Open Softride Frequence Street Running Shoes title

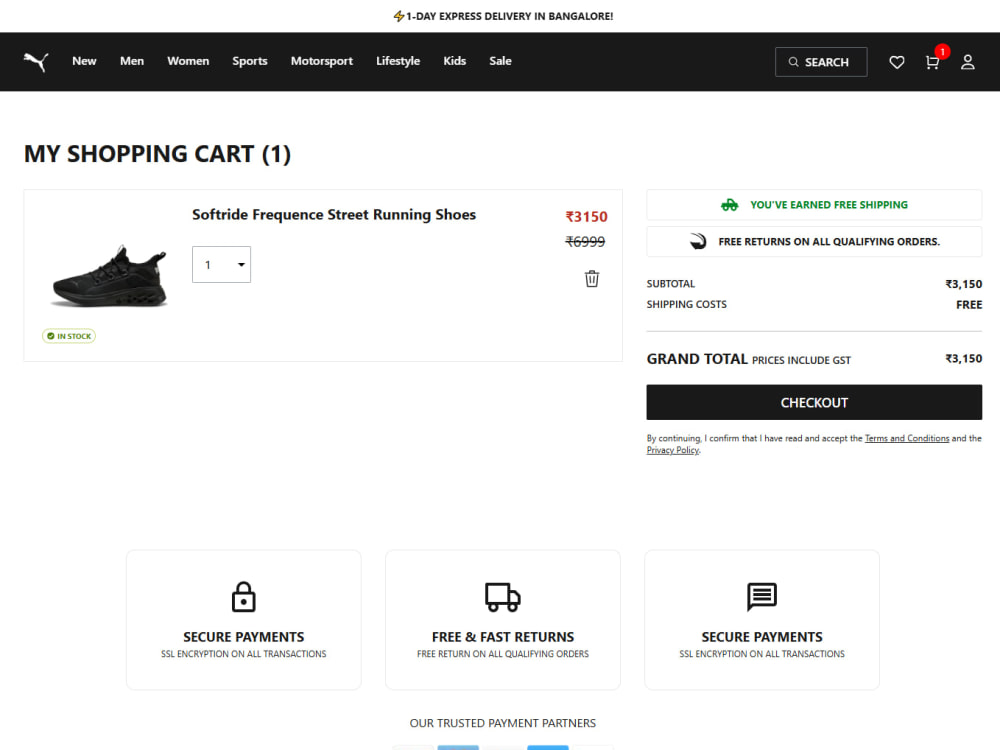pyautogui.click(x=334, y=215)
